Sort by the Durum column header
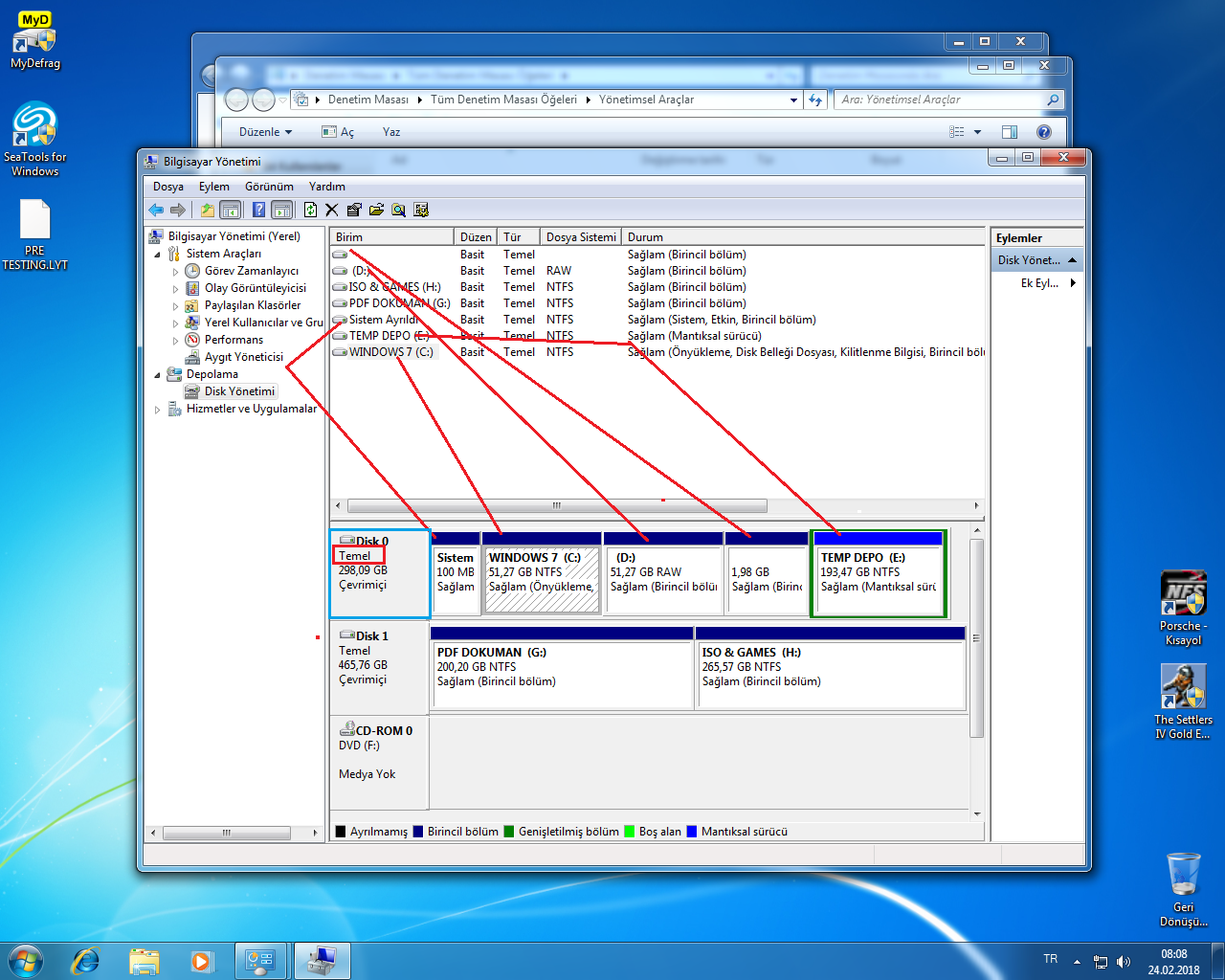This screenshot has width=1225, height=980. (x=804, y=236)
